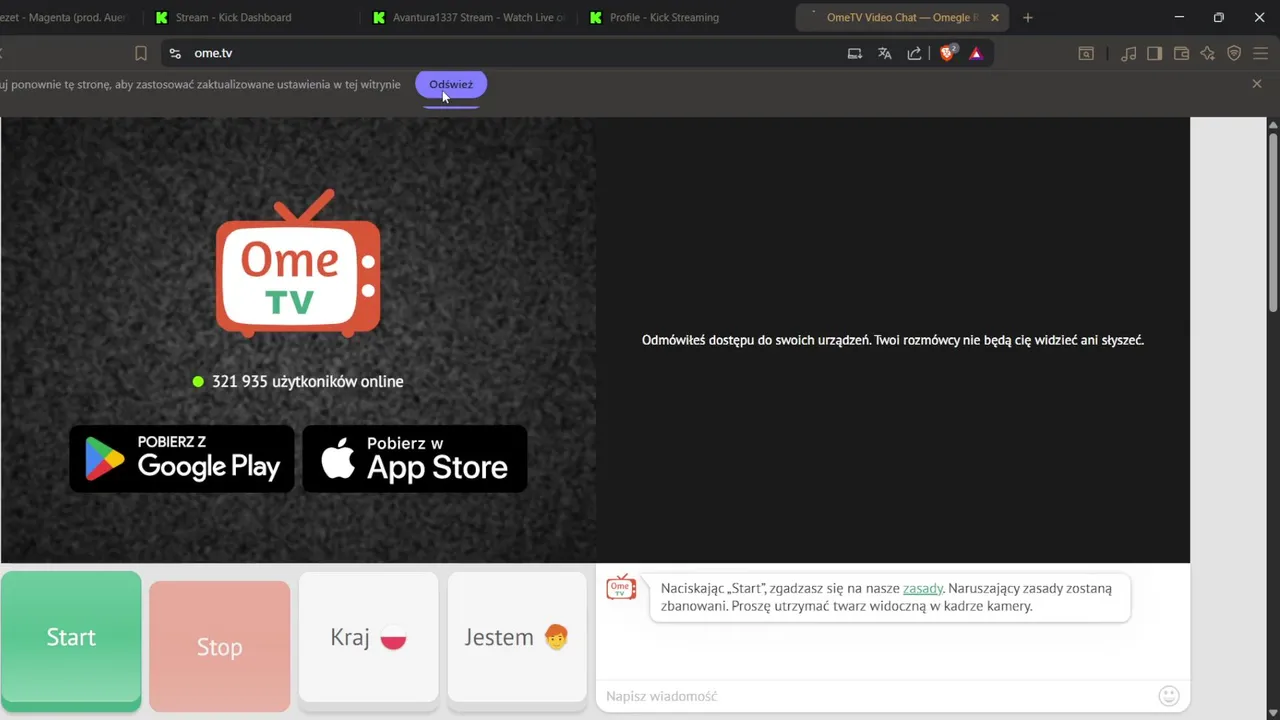Screen dimensions: 1280x720
Task: Restore down the browser window
Action: point(1218,17)
